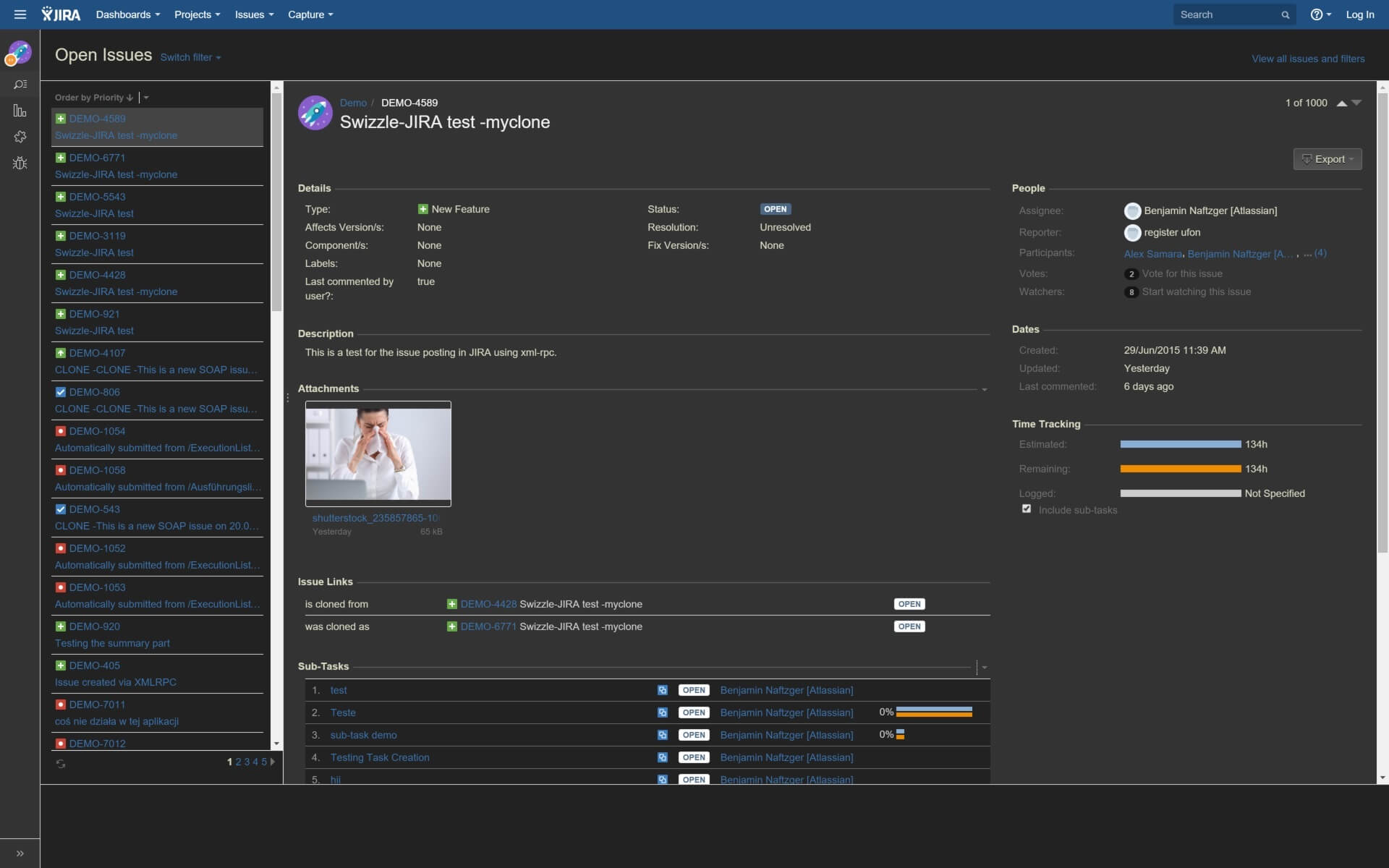This screenshot has width=1389, height=868.
Task: Click the OPEN status badge in Details
Action: pyautogui.click(x=775, y=209)
